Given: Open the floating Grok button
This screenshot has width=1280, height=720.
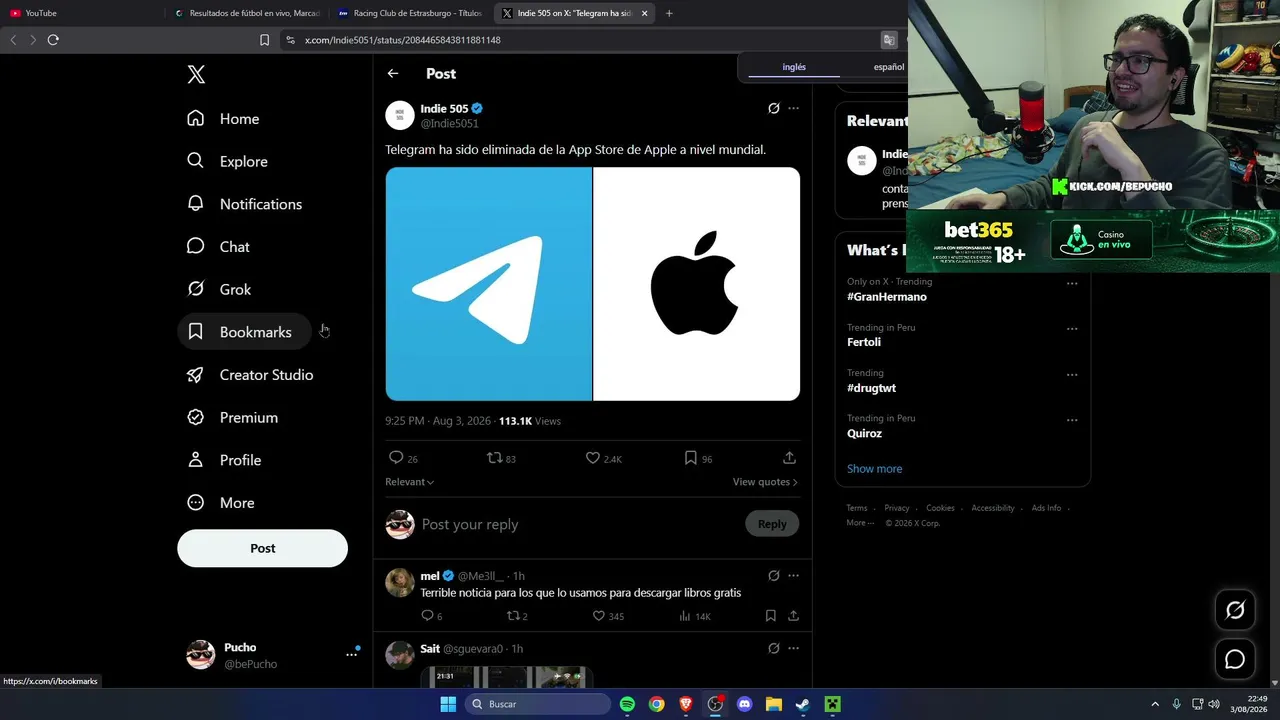Looking at the screenshot, I should coord(1235,610).
